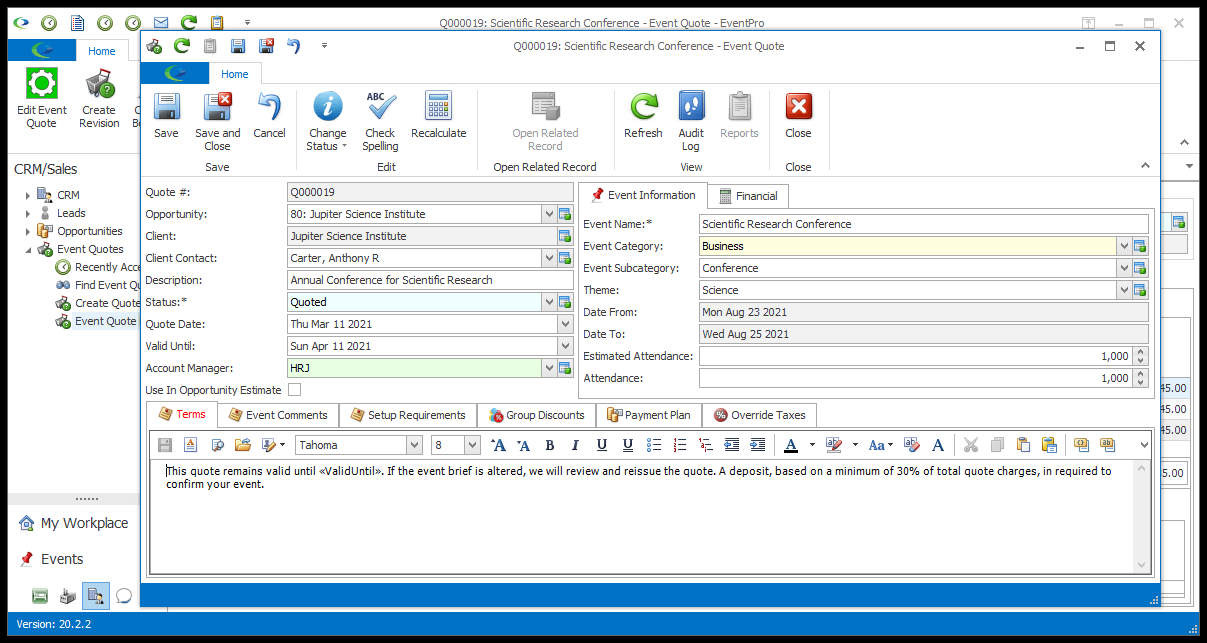Screen dimensions: 1207x643
Task: Click the paste clipboard icon
Action: (x=1023, y=445)
